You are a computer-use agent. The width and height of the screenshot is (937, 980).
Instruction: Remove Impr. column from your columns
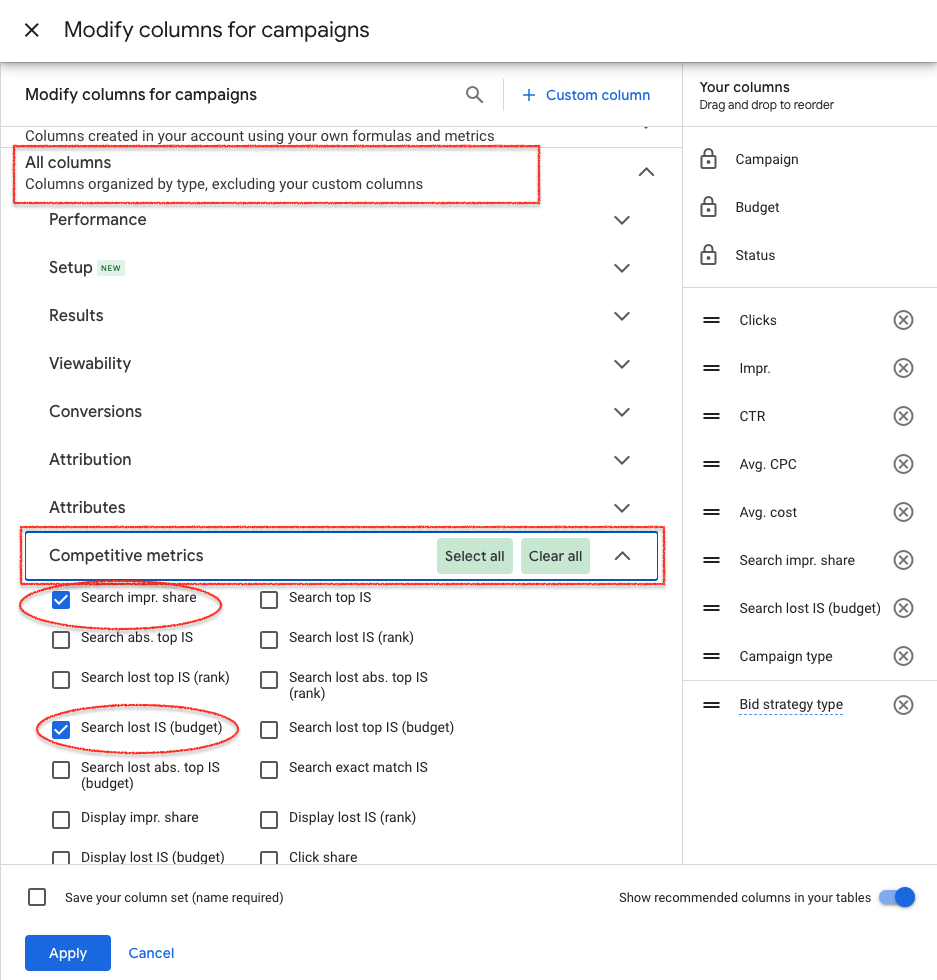coord(903,368)
